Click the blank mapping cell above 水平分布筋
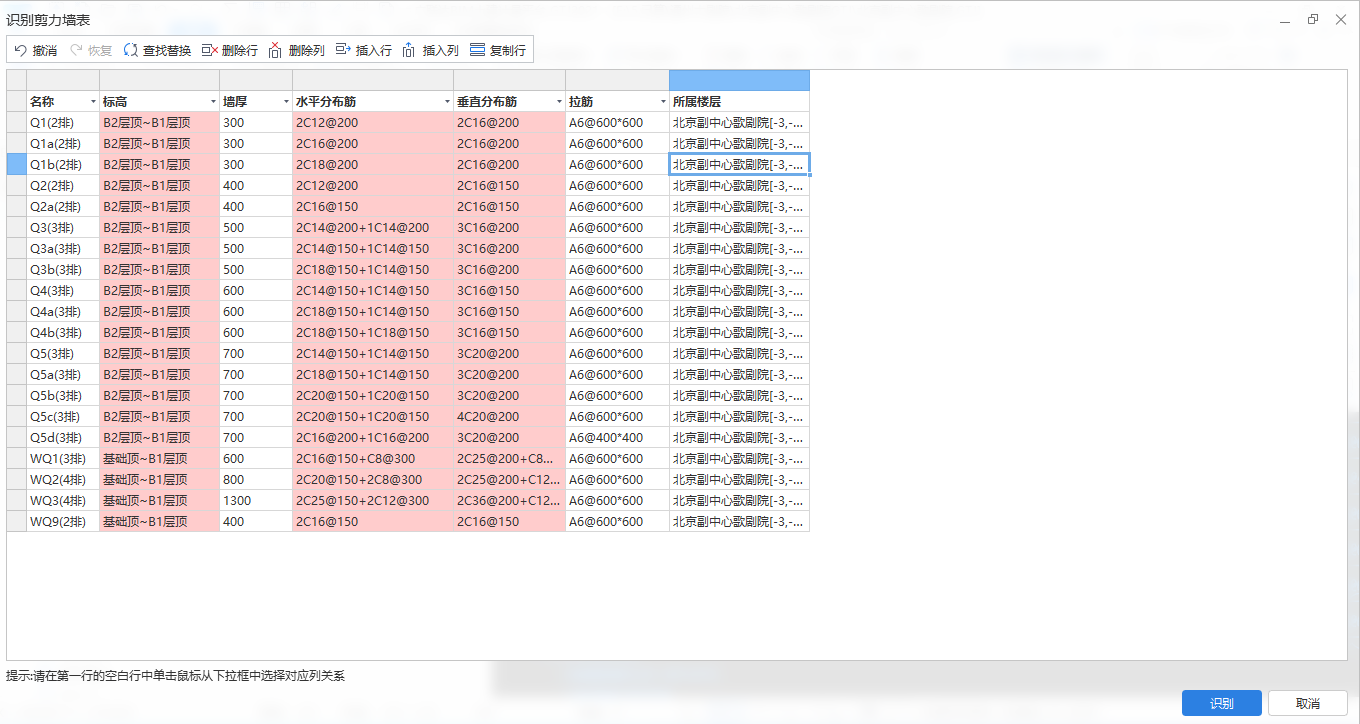Screen dimensions: 1360x724 373,80
